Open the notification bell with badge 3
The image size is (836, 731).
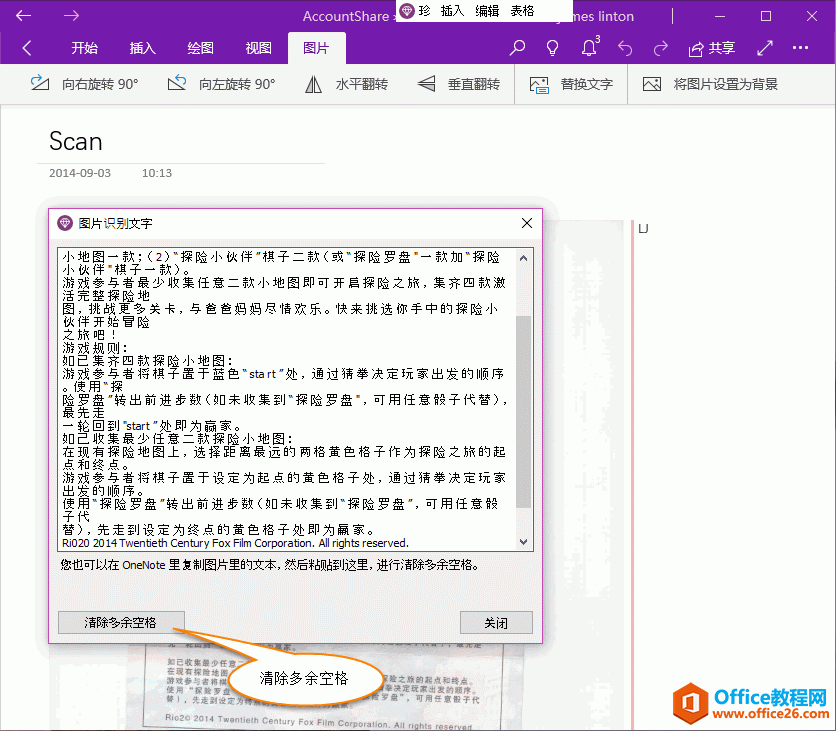pyautogui.click(x=589, y=47)
